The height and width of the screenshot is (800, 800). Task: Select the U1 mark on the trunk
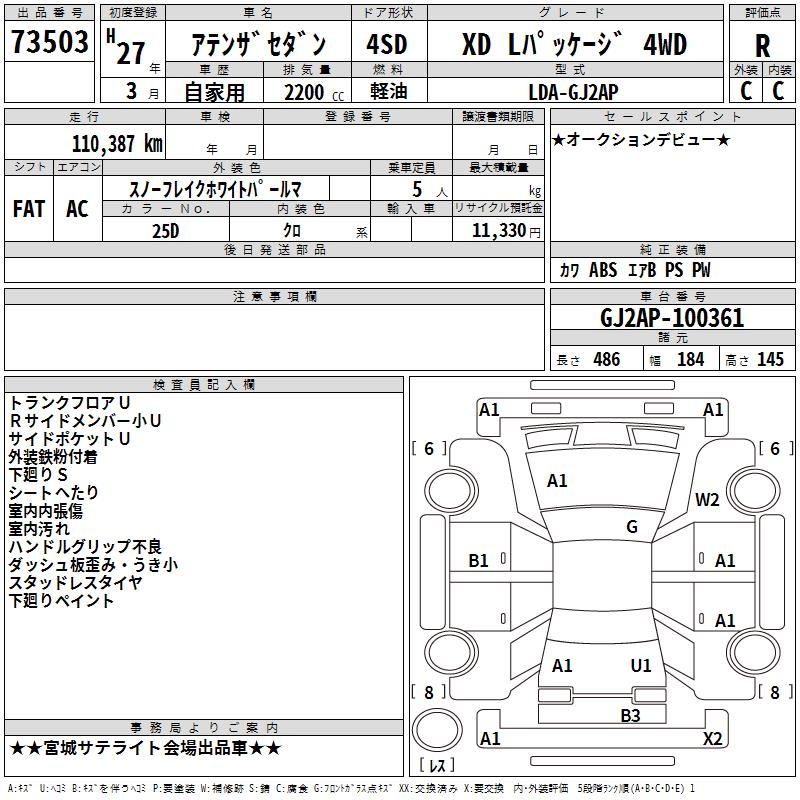641,665
